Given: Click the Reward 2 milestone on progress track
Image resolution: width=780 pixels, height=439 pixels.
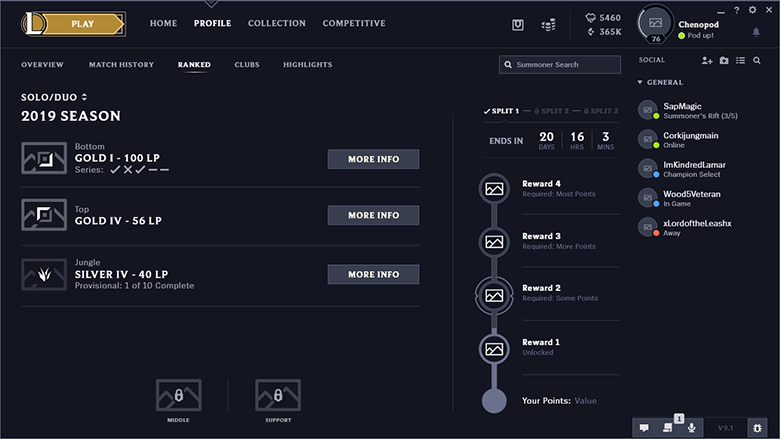Looking at the screenshot, I should click(x=493, y=295).
